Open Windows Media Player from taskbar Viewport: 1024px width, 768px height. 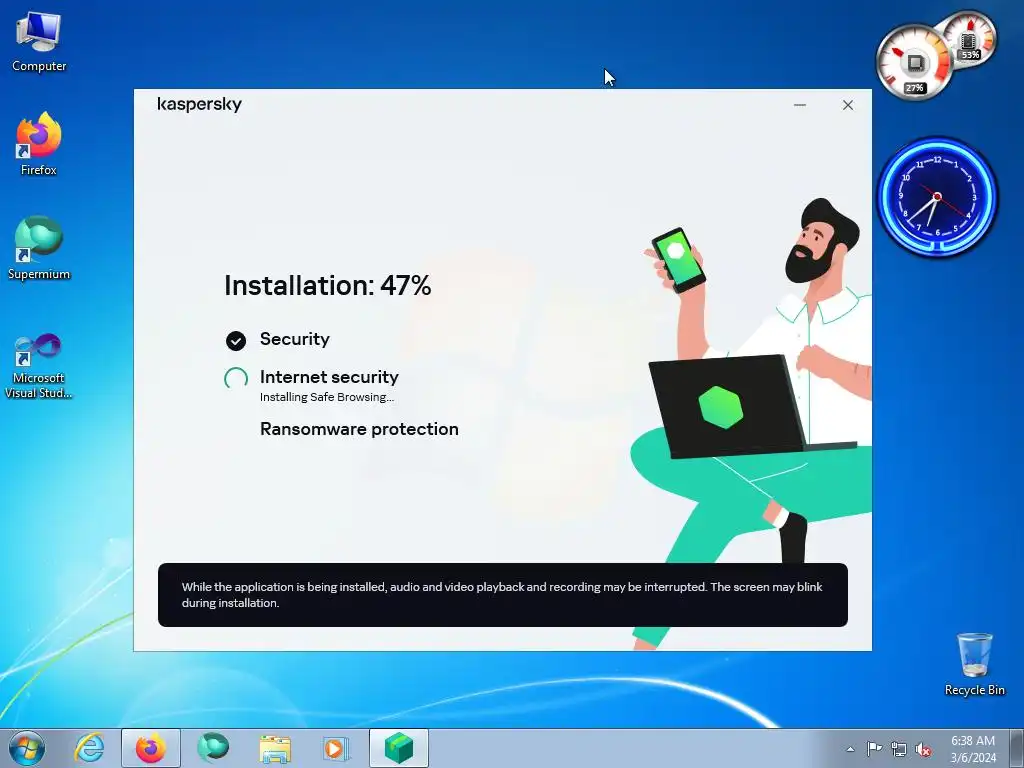click(x=336, y=748)
